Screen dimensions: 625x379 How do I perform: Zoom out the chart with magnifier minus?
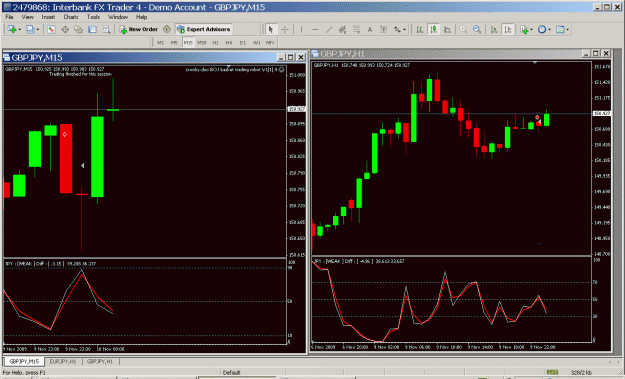[x=477, y=29]
